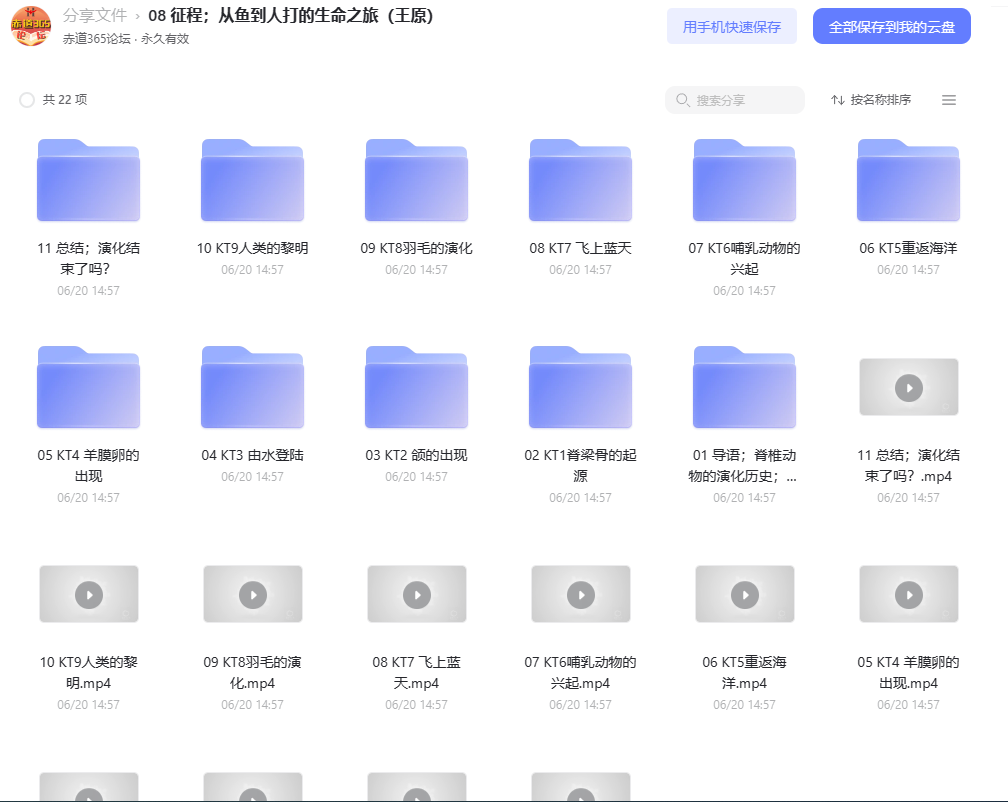The image size is (1008, 802).
Task: Click the list view toggle icon
Action: [x=949, y=100]
